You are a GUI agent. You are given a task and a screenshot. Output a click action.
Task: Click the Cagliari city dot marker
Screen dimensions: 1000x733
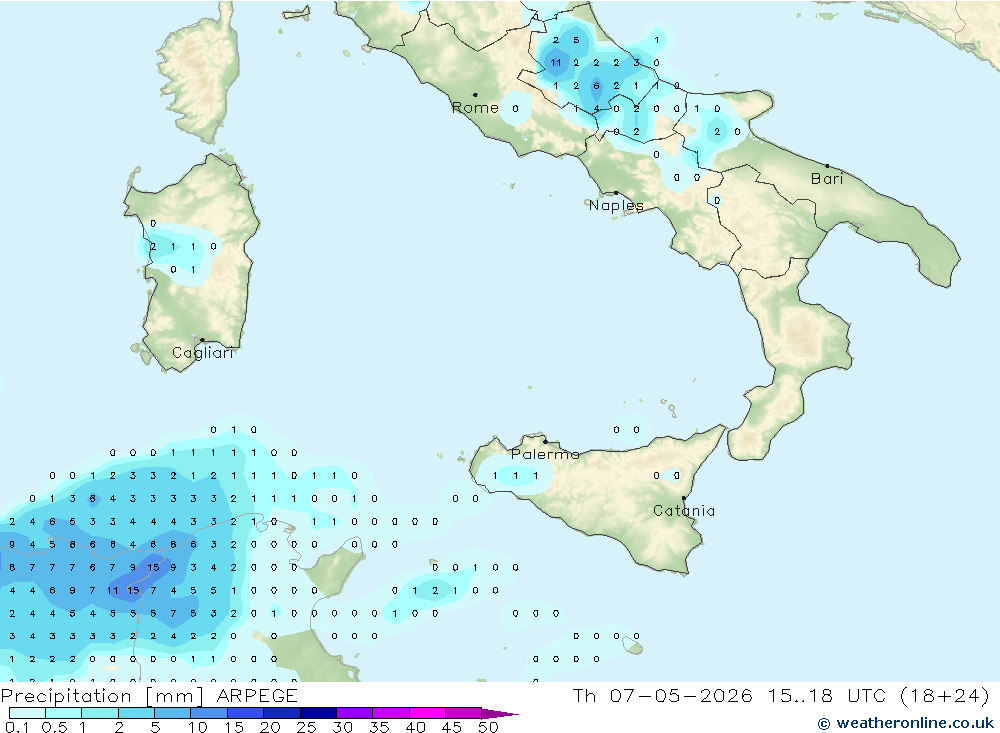202,340
